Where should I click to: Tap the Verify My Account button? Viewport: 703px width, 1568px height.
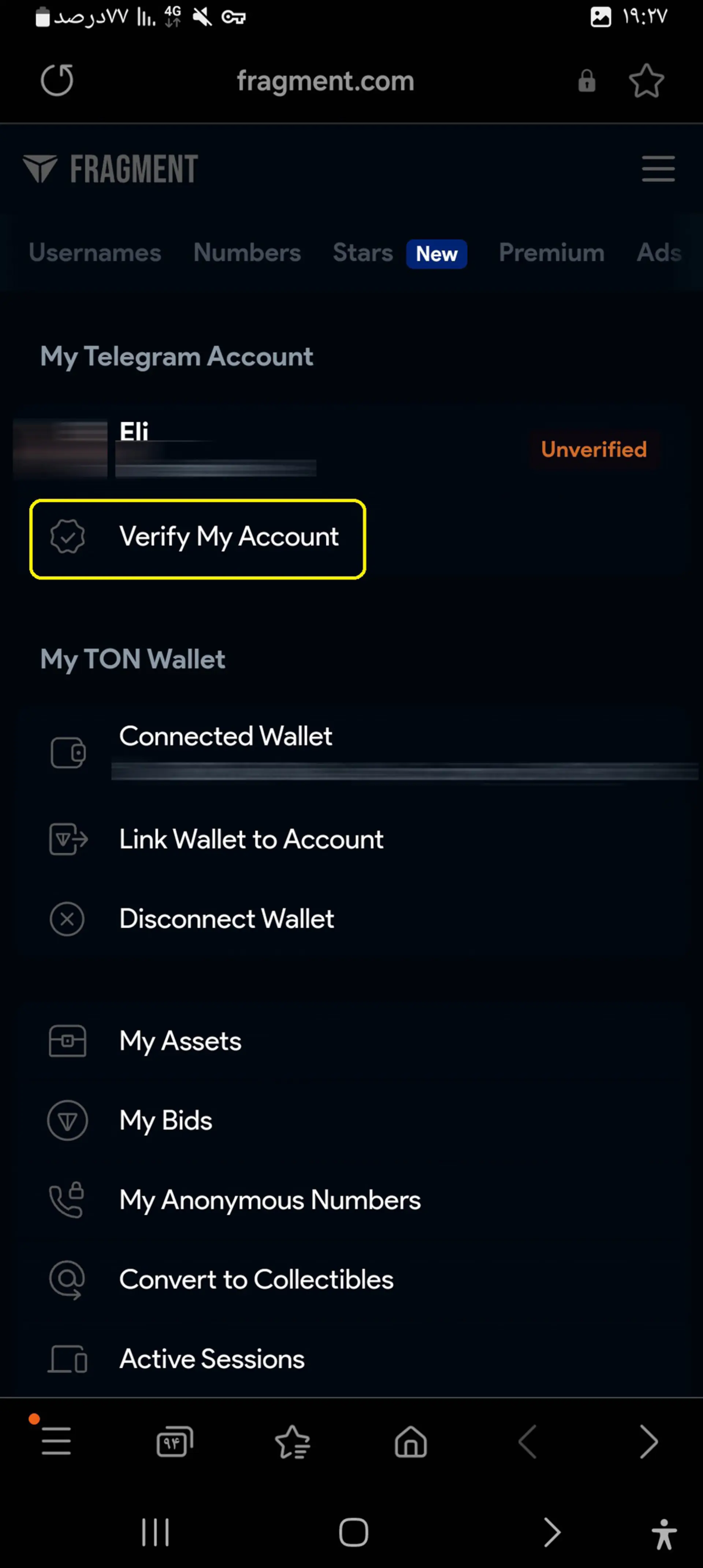point(198,539)
